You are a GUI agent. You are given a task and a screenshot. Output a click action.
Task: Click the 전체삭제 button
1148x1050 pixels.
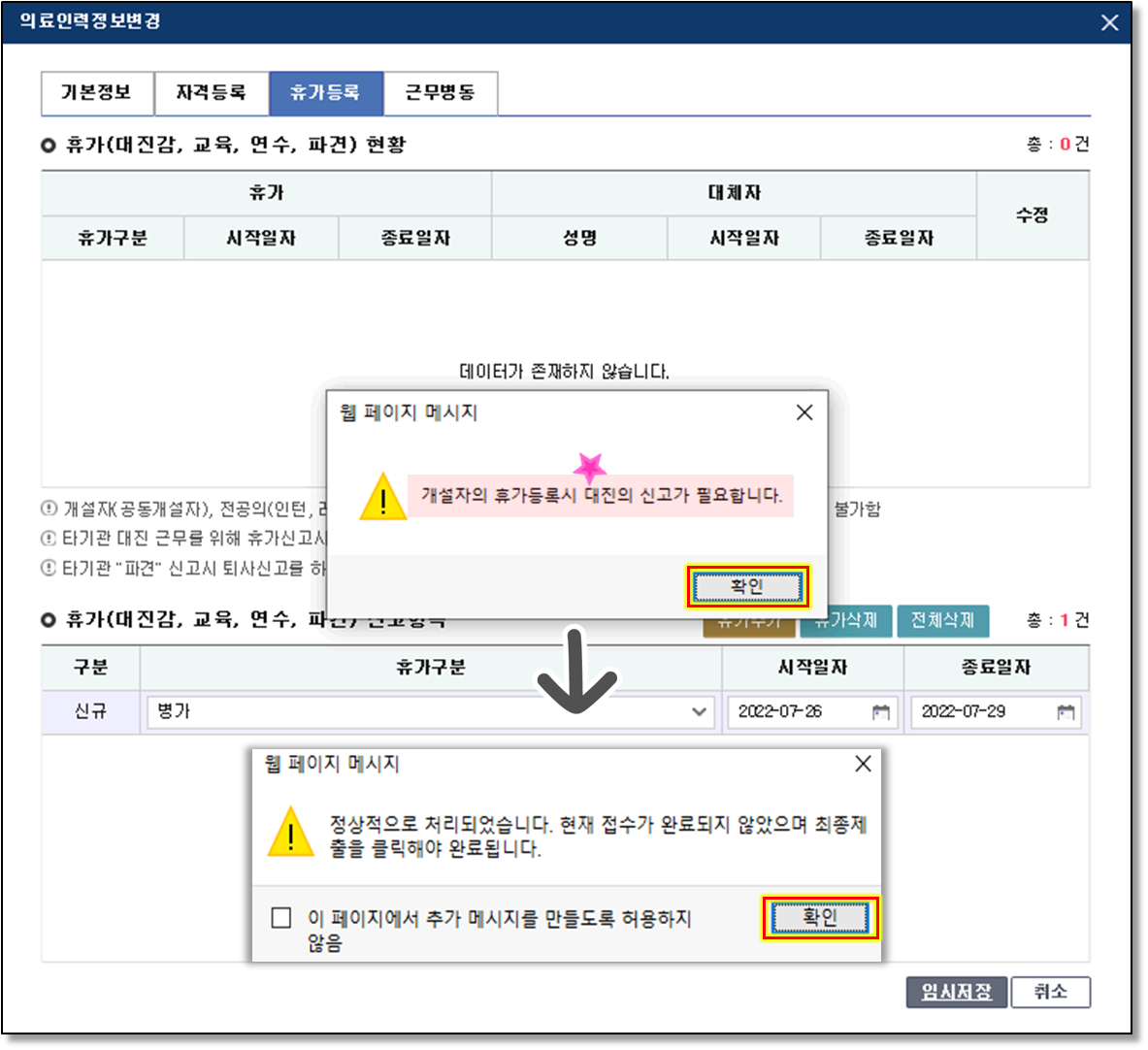click(941, 620)
